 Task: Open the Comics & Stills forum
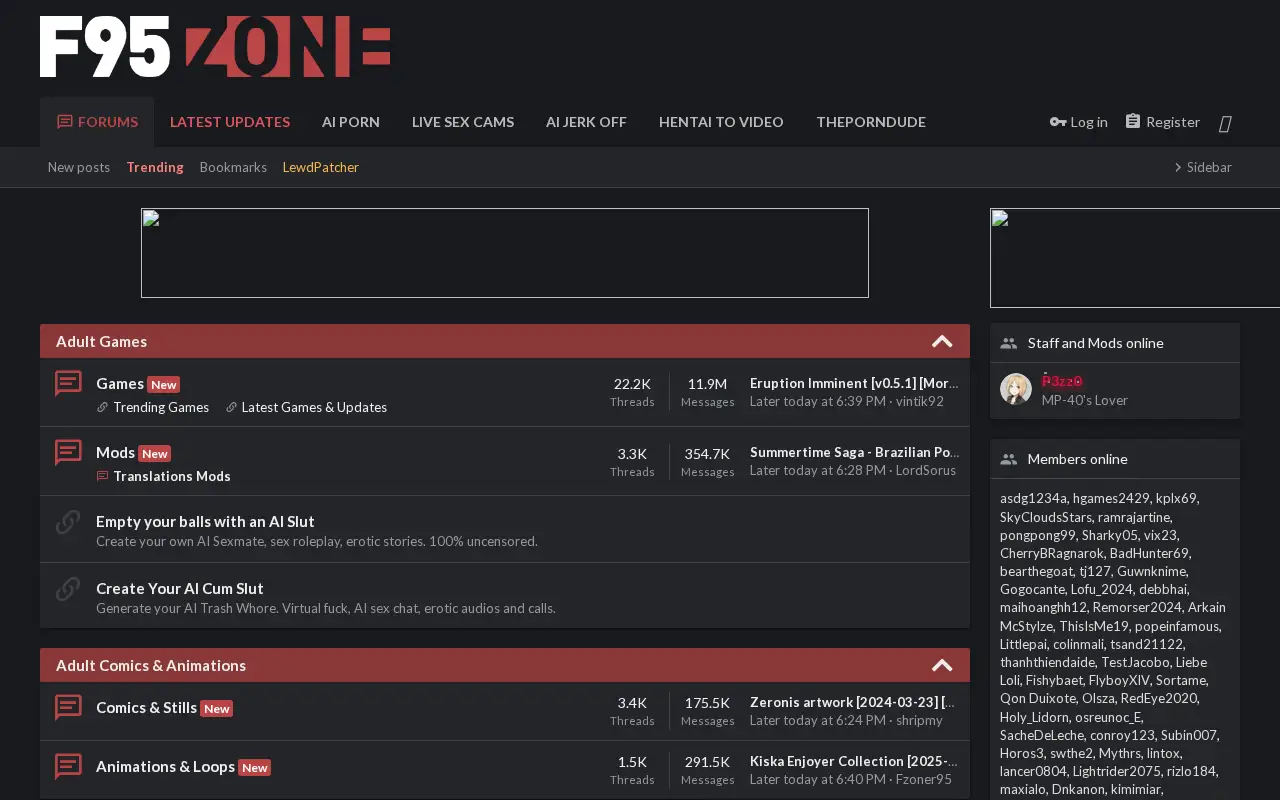[x=146, y=707]
